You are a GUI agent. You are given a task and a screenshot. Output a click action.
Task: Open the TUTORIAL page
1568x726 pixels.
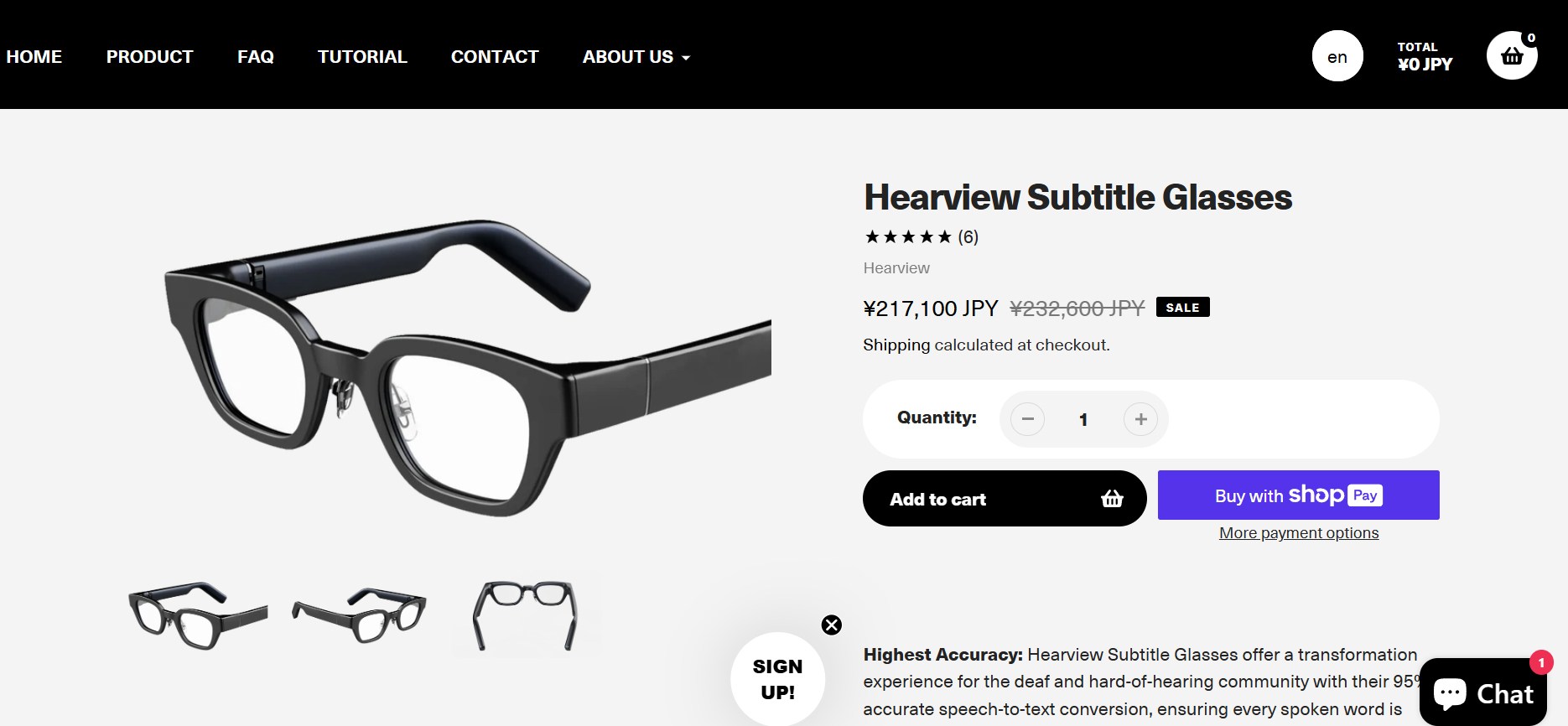point(362,57)
